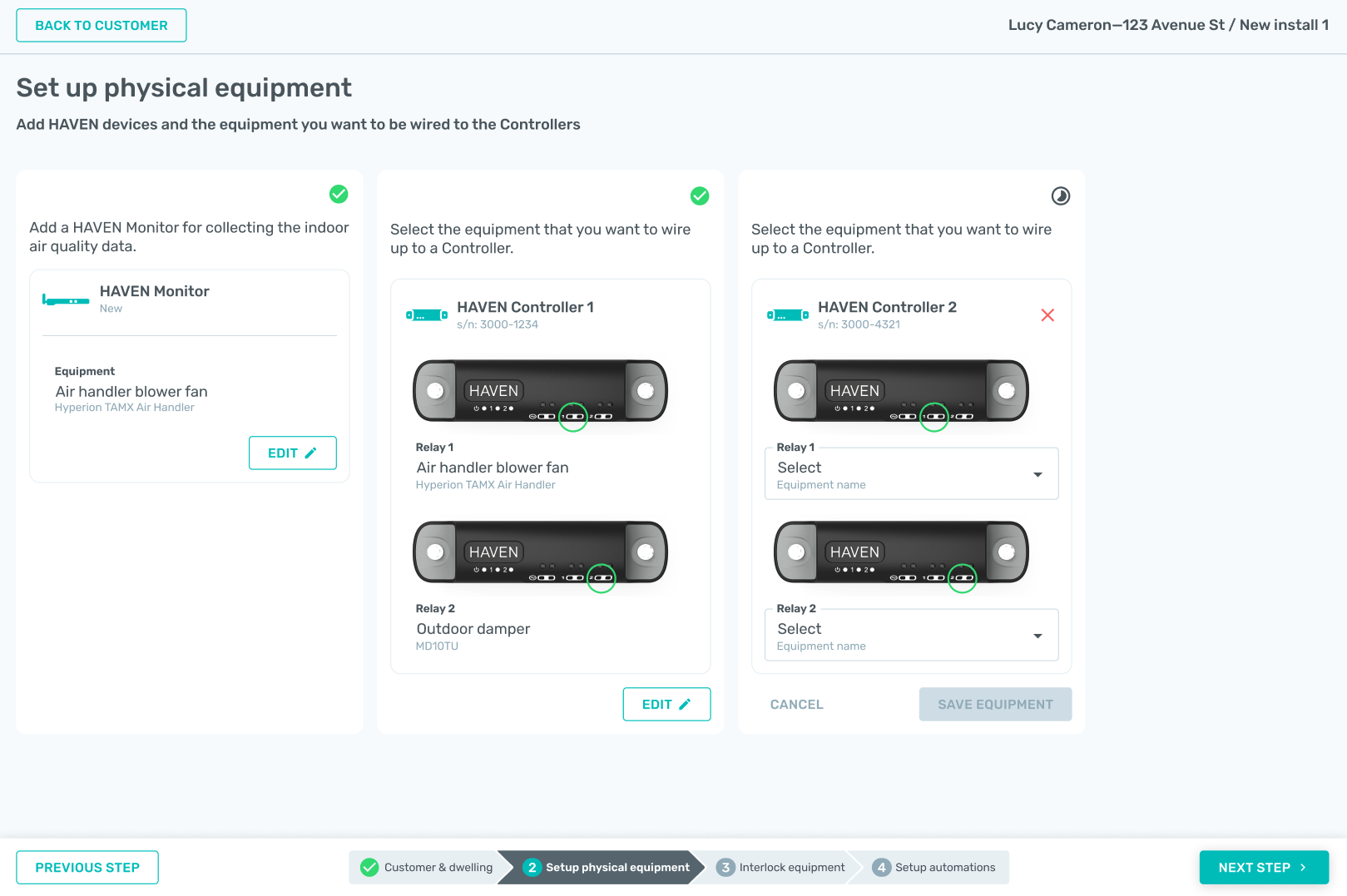Click the in-progress status icon on Controller 2 card
The image size is (1347, 896).
pyautogui.click(x=1061, y=196)
